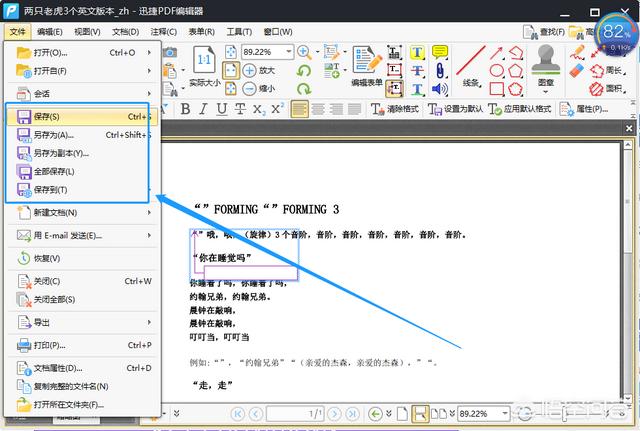Open the 窗口(W) menu
Screen dimensions: 640x431
pyautogui.click(x=278, y=31)
